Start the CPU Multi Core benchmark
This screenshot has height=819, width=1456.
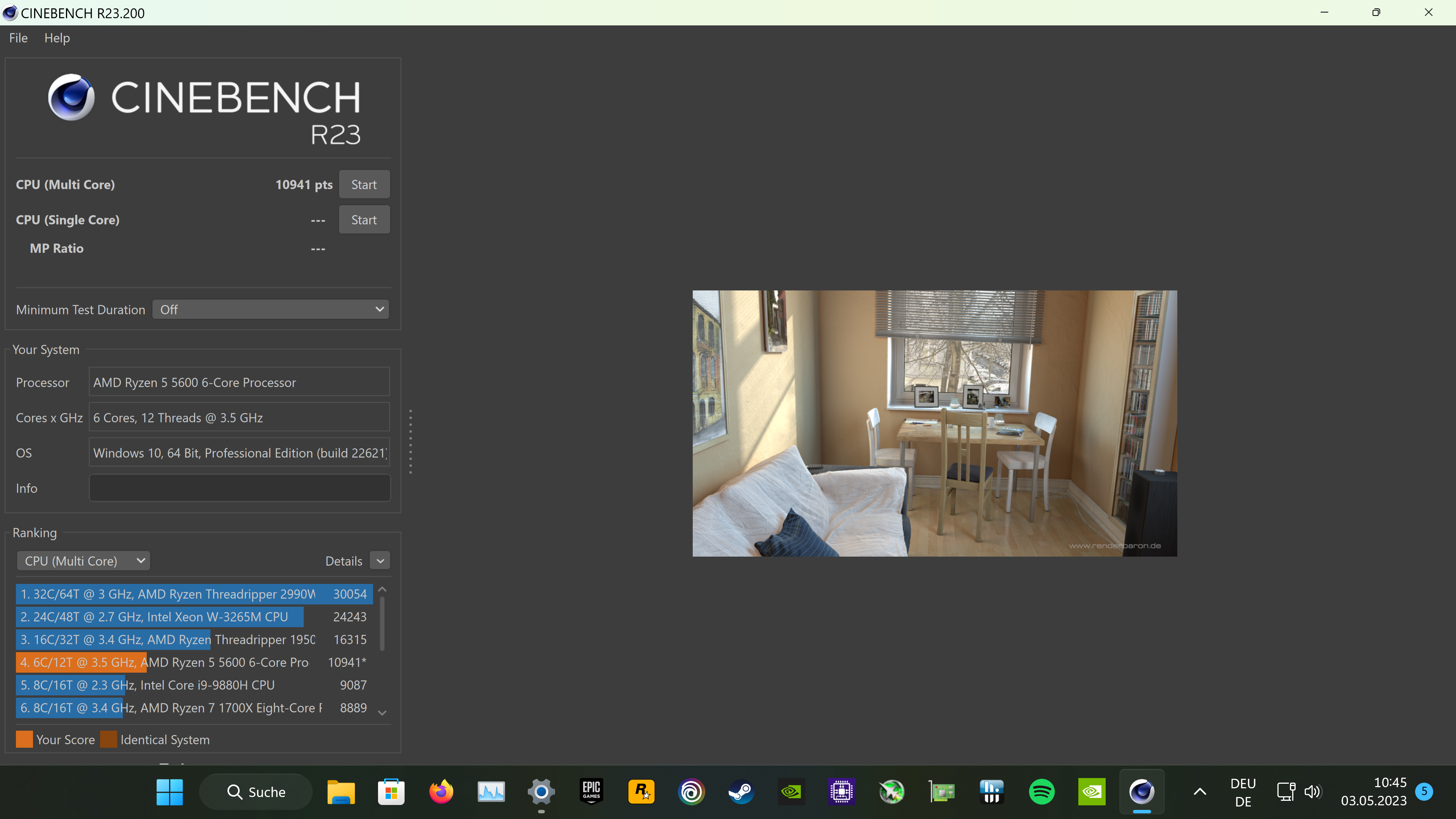364,184
